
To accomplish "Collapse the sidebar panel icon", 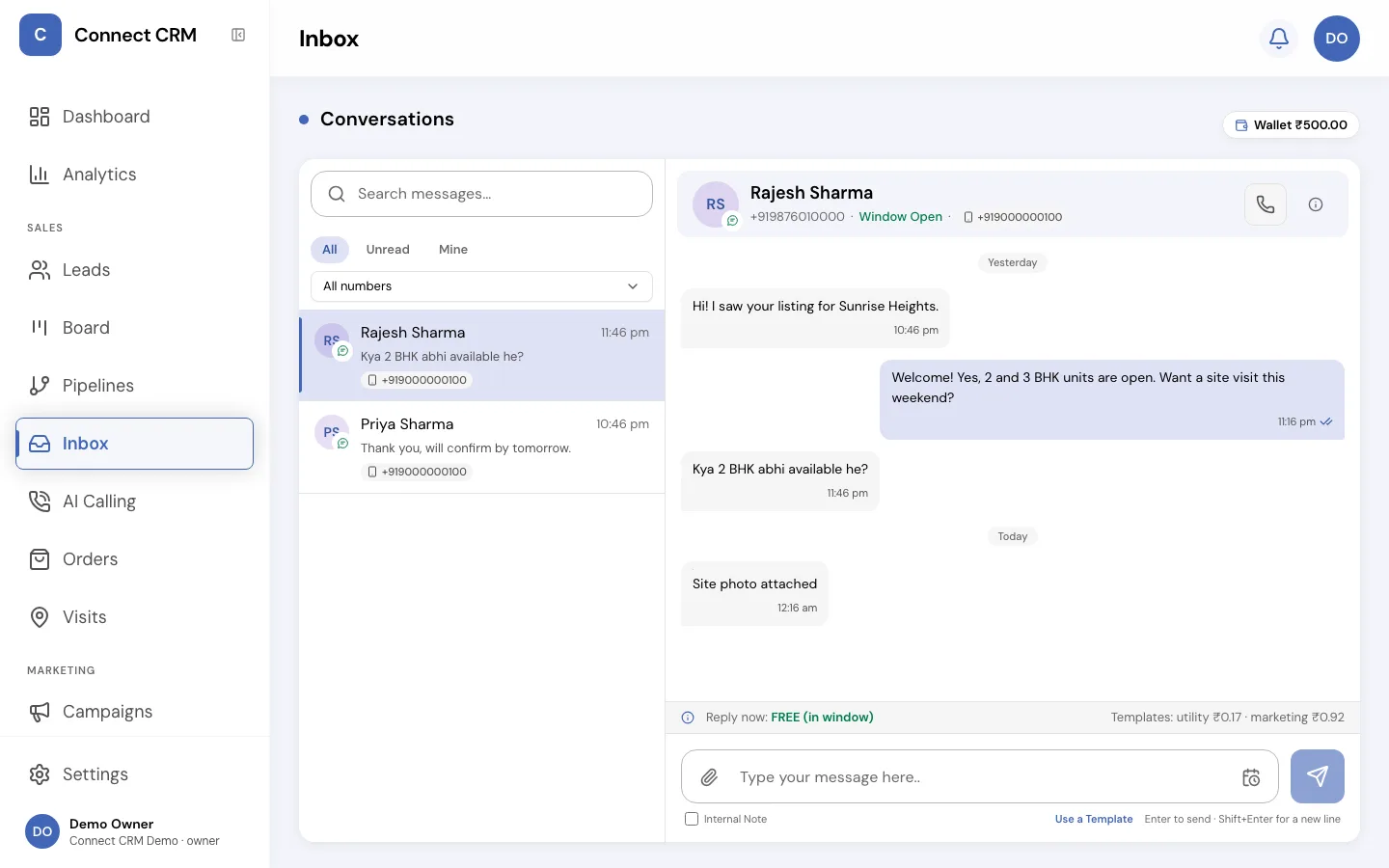I will 238,35.
